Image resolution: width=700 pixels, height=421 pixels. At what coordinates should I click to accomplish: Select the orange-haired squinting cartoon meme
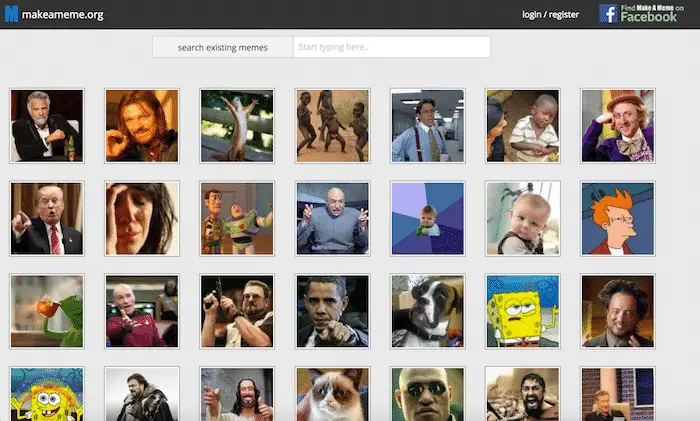point(618,219)
